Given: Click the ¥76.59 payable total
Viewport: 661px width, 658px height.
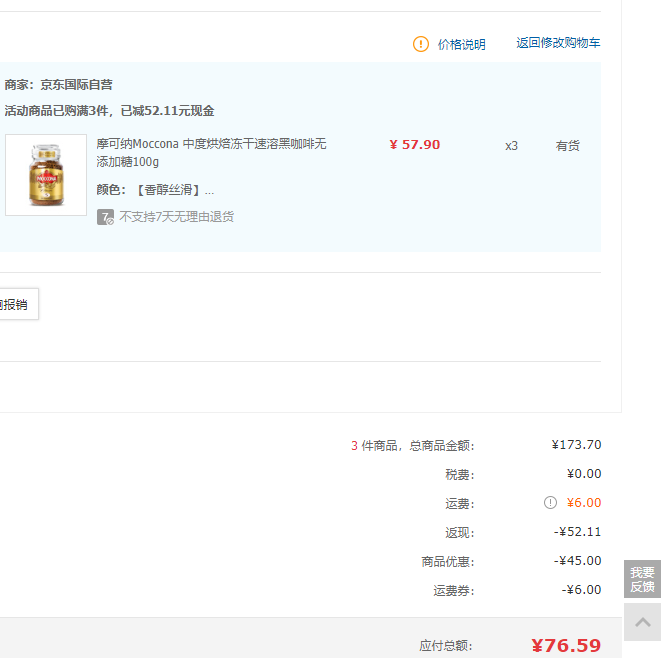Looking at the screenshot, I should tap(566, 645).
